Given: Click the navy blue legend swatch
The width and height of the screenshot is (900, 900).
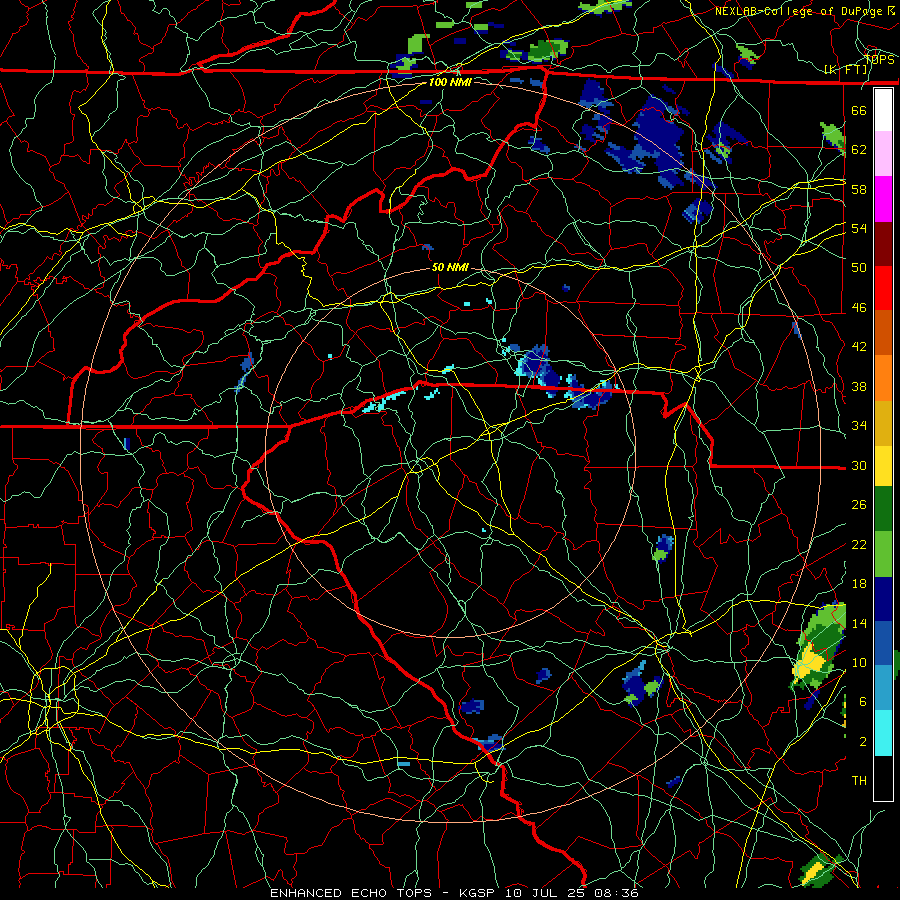Looking at the screenshot, I should pyautogui.click(x=883, y=599).
